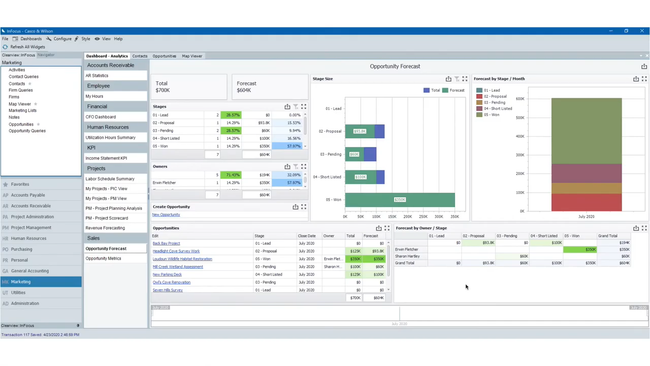Maximize the Owners widget
Screen dimensions: 650x366
click(x=304, y=167)
